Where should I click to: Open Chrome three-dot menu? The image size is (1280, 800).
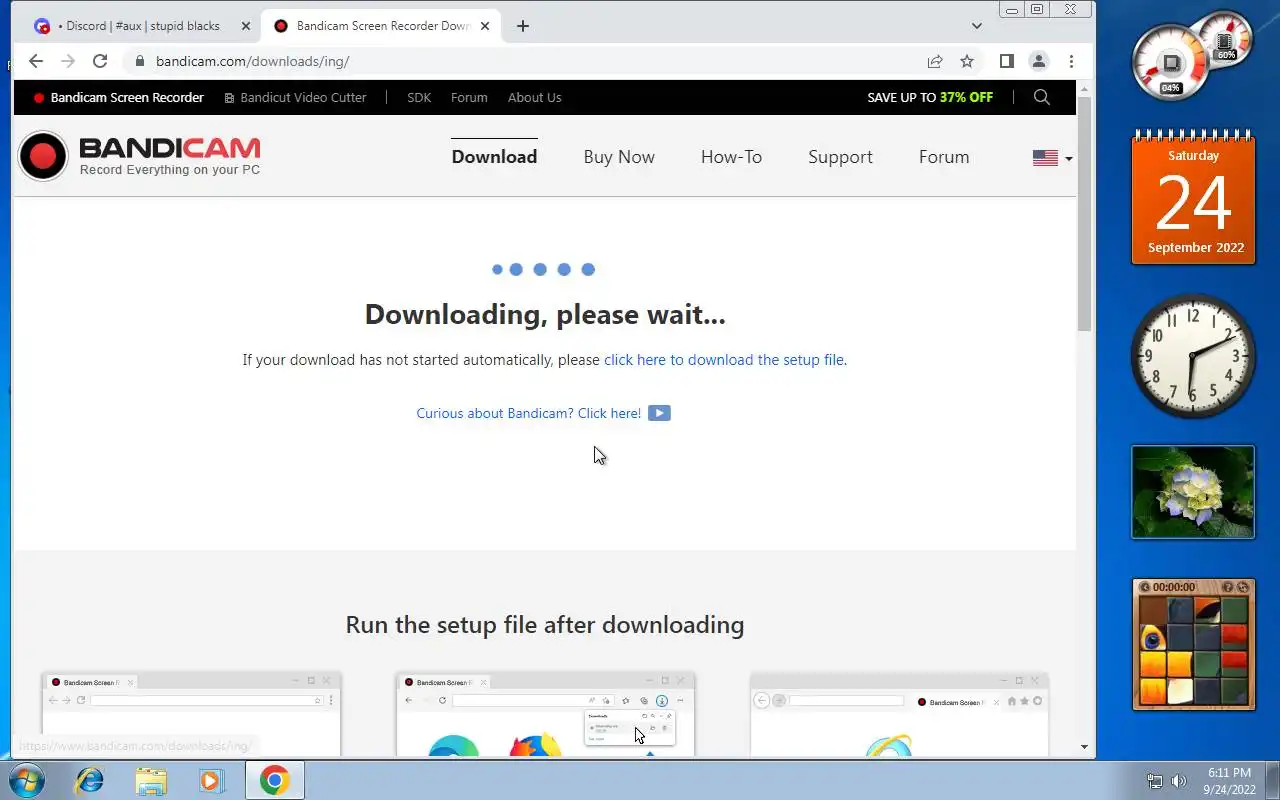click(x=1071, y=61)
